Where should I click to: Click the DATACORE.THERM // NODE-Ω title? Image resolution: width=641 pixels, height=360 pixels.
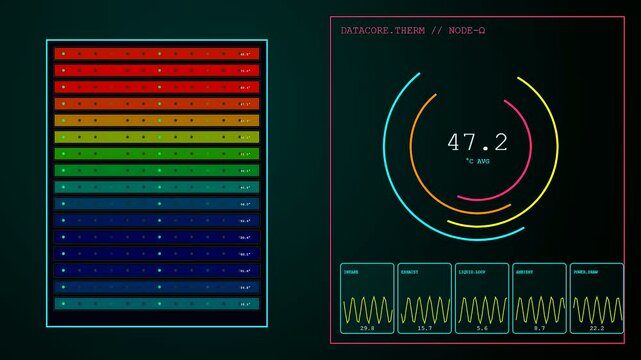point(413,31)
